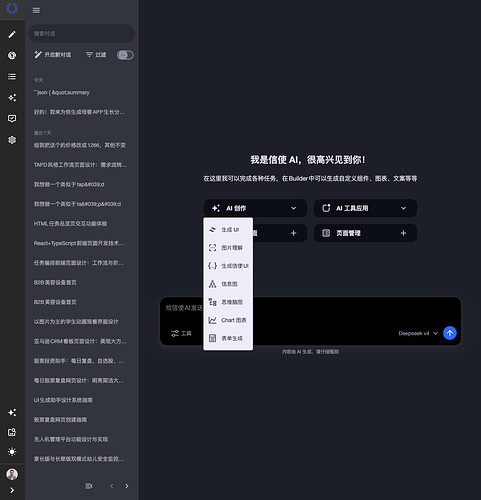Go to previous page with left arrow
Viewport: 481px width, 500px height.
tap(112, 486)
